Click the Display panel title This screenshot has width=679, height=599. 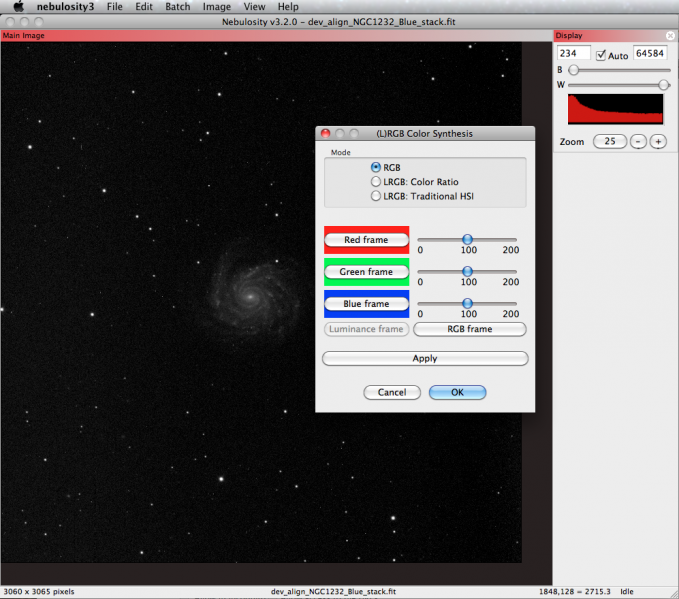(569, 36)
